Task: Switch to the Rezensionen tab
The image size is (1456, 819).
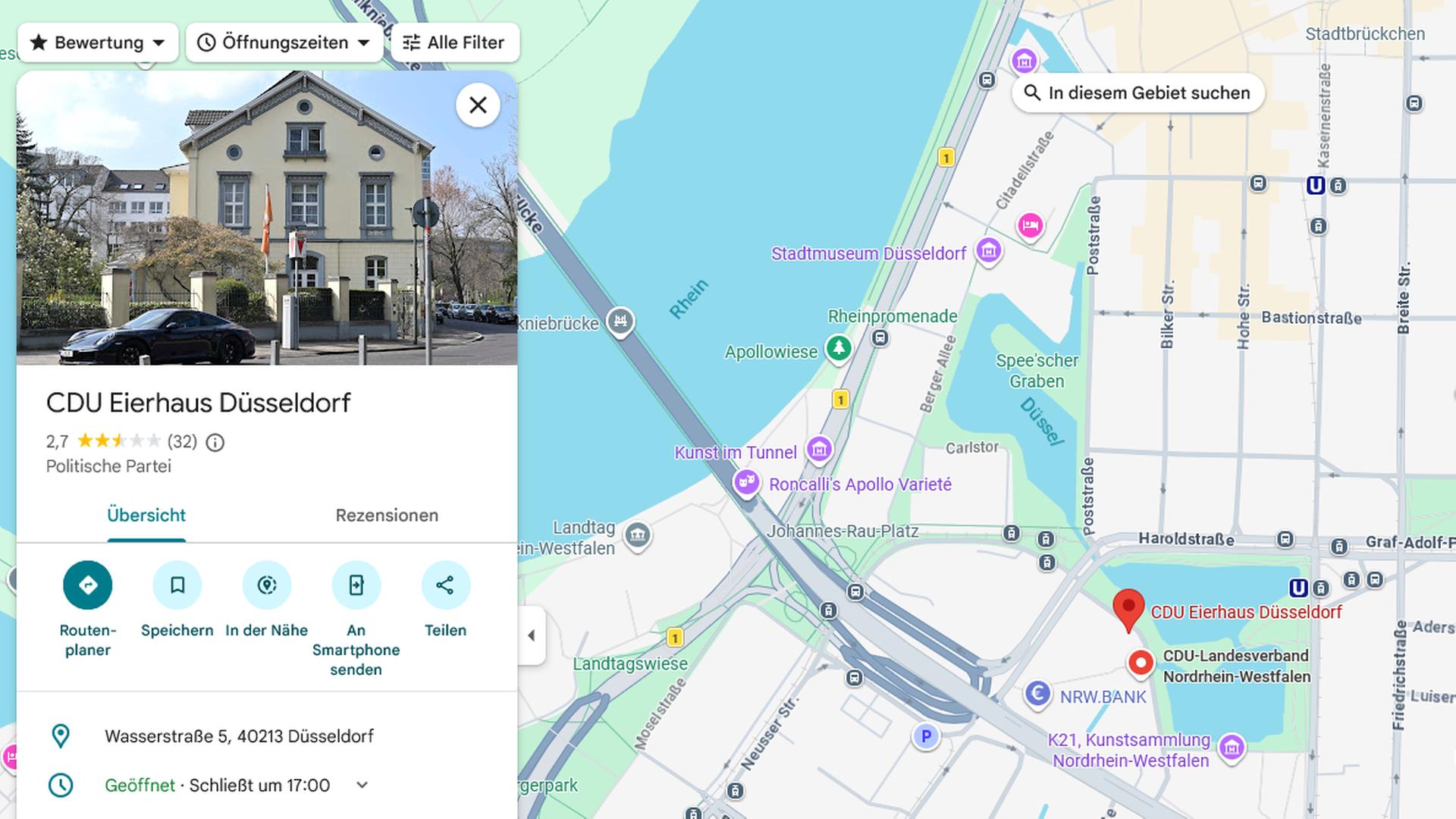Action: tap(387, 515)
